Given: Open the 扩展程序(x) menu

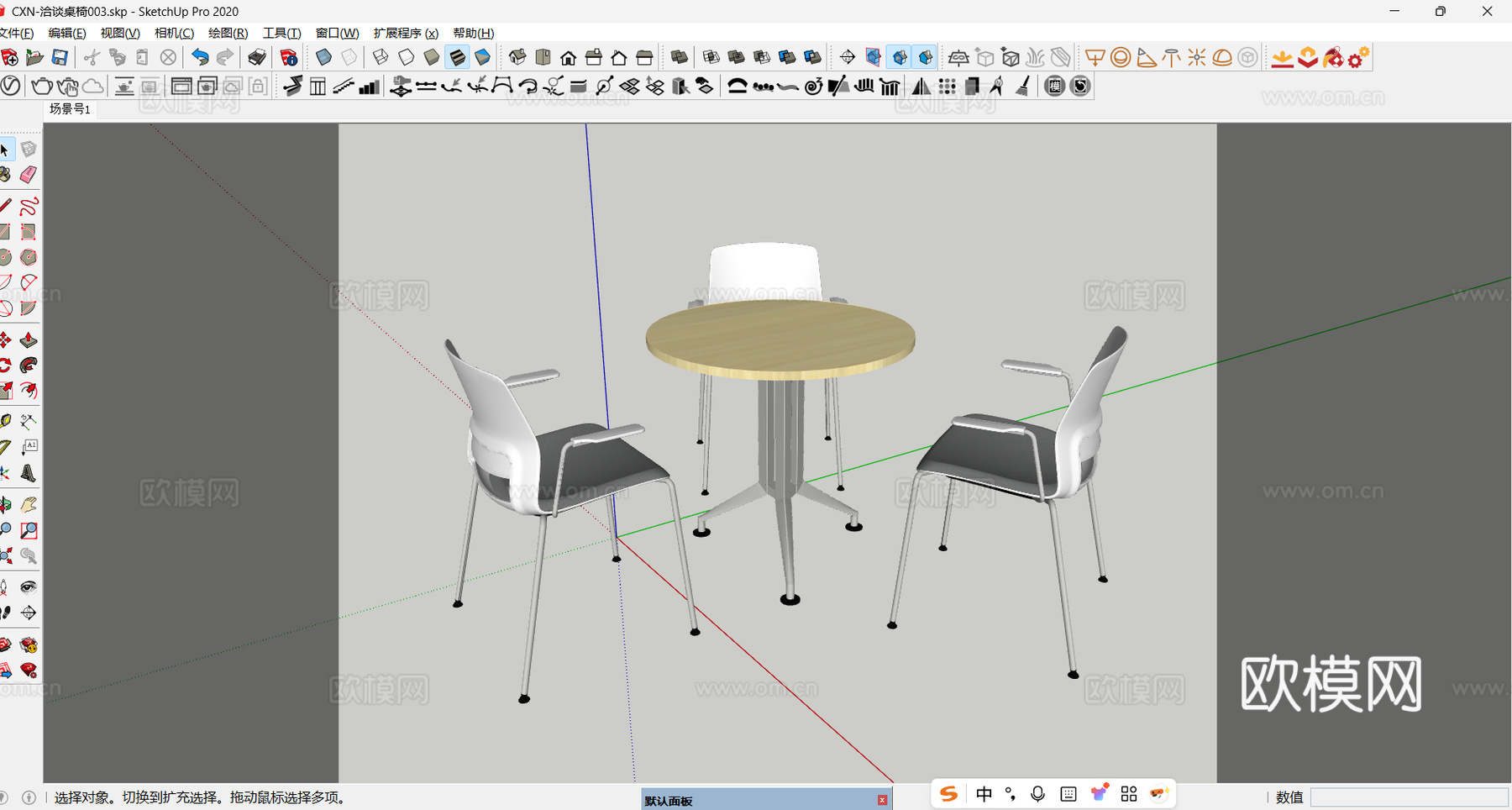Looking at the screenshot, I should [406, 33].
